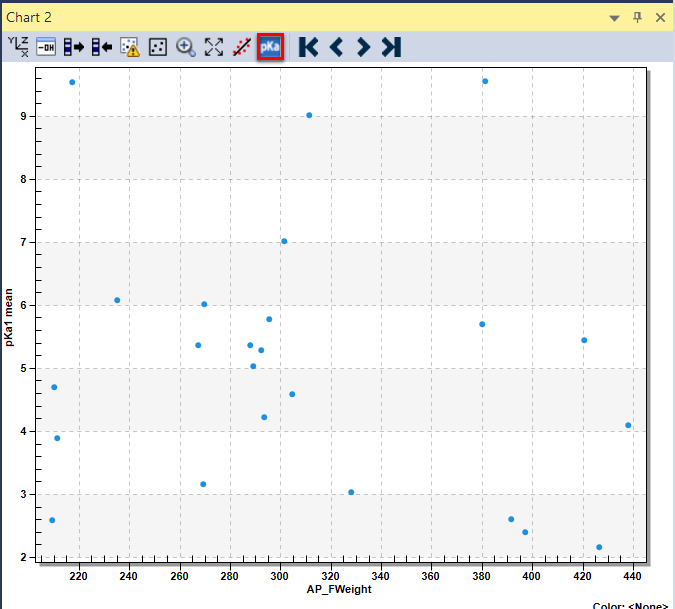Pin the Chart 2 panel

[x=638, y=17]
